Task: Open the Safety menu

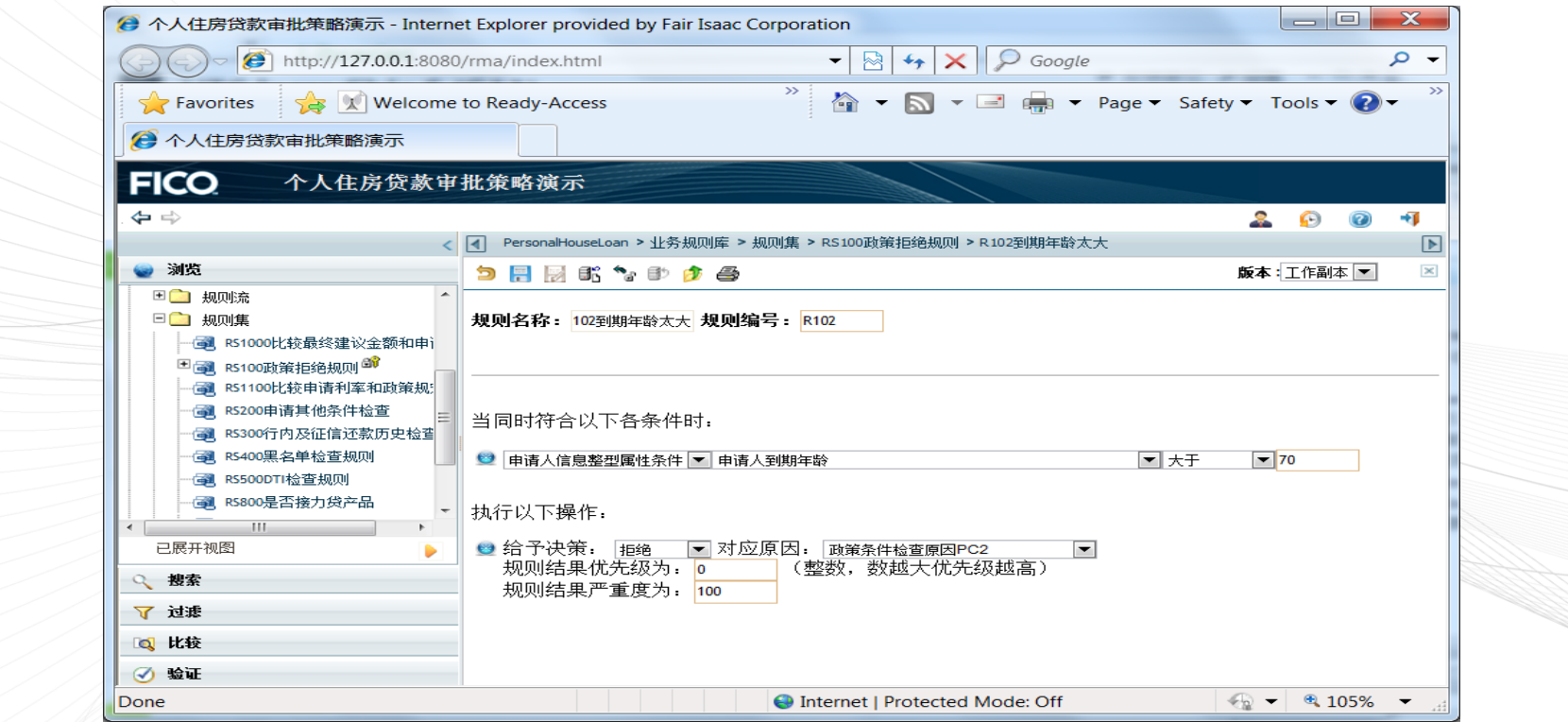Action: [1216, 103]
